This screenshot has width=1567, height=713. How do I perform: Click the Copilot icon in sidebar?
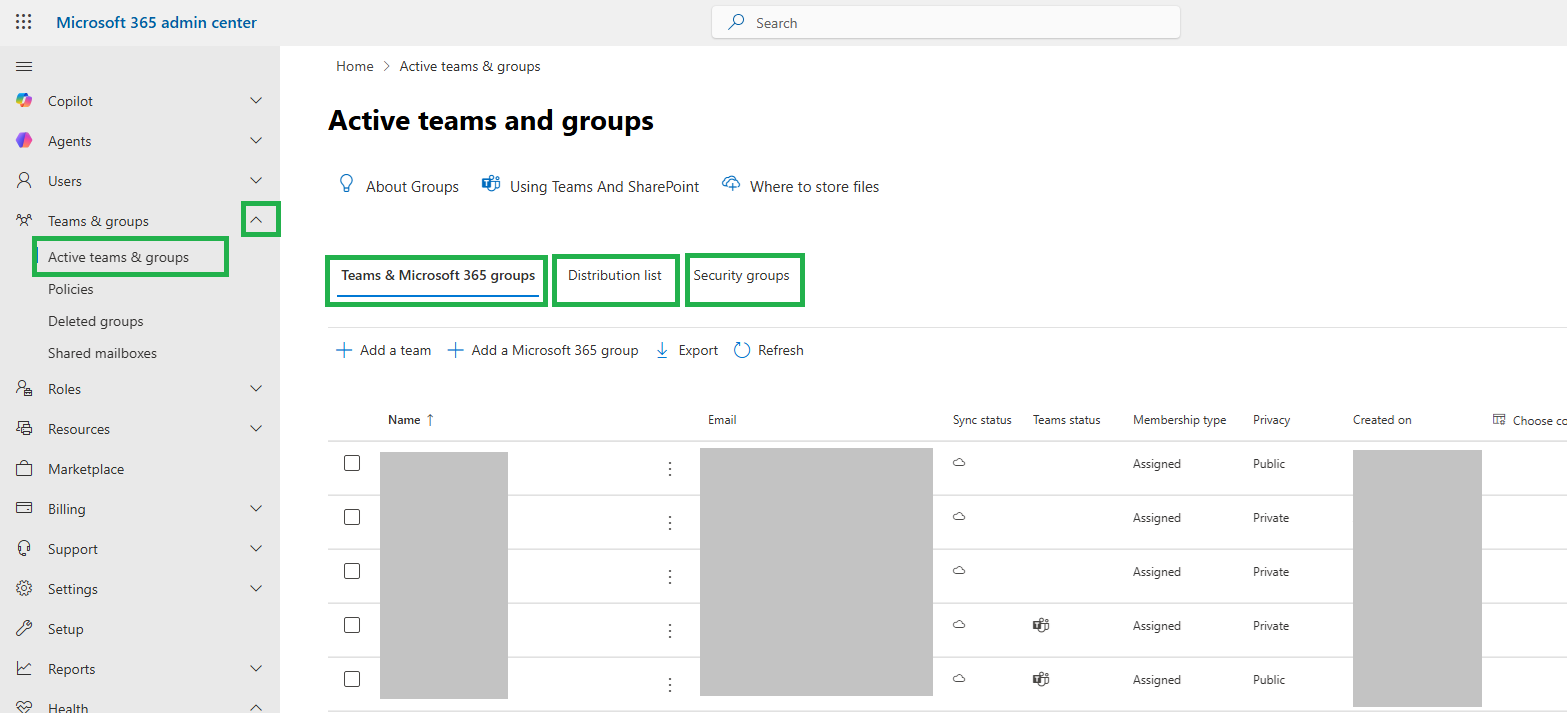24,100
